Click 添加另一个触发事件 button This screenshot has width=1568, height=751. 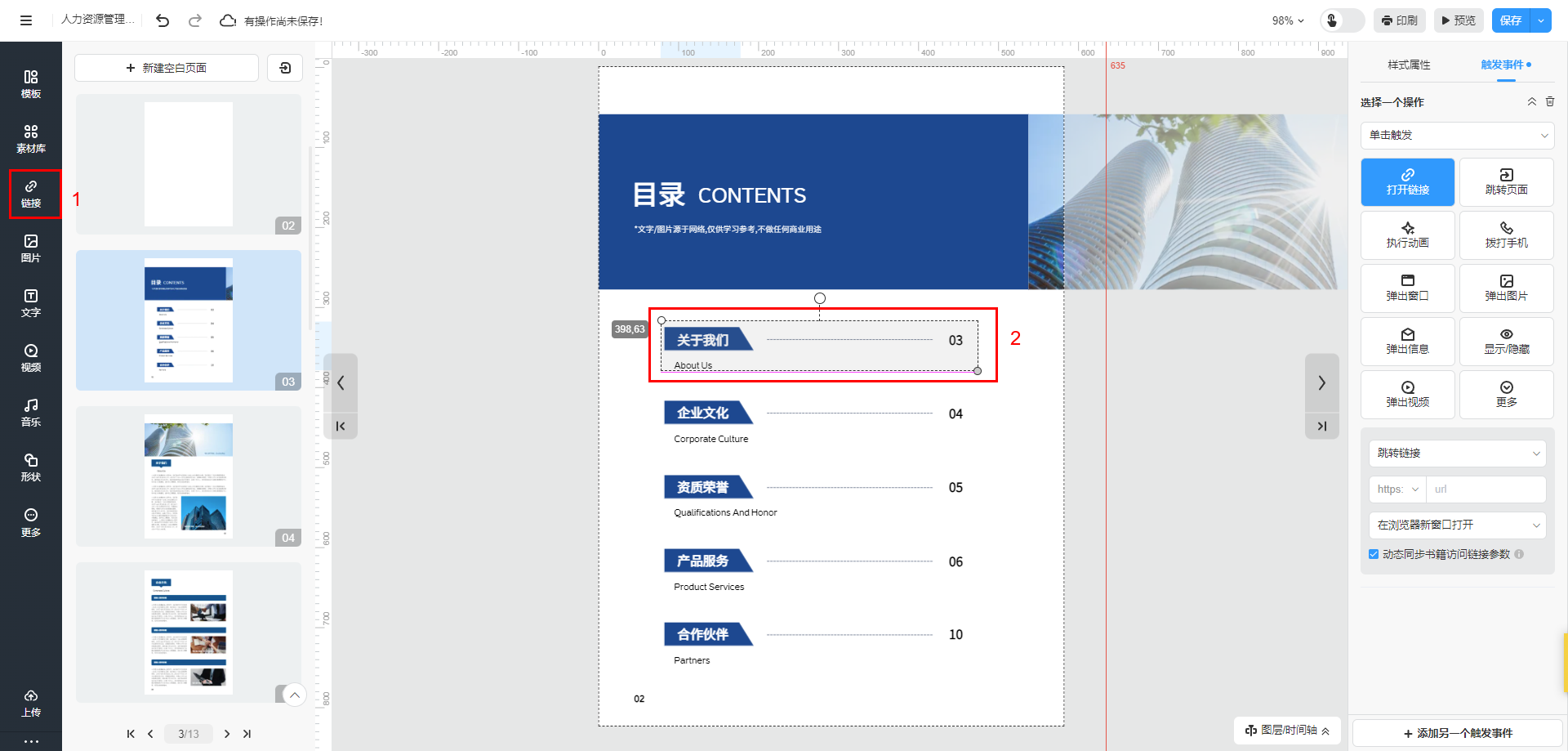click(1458, 733)
